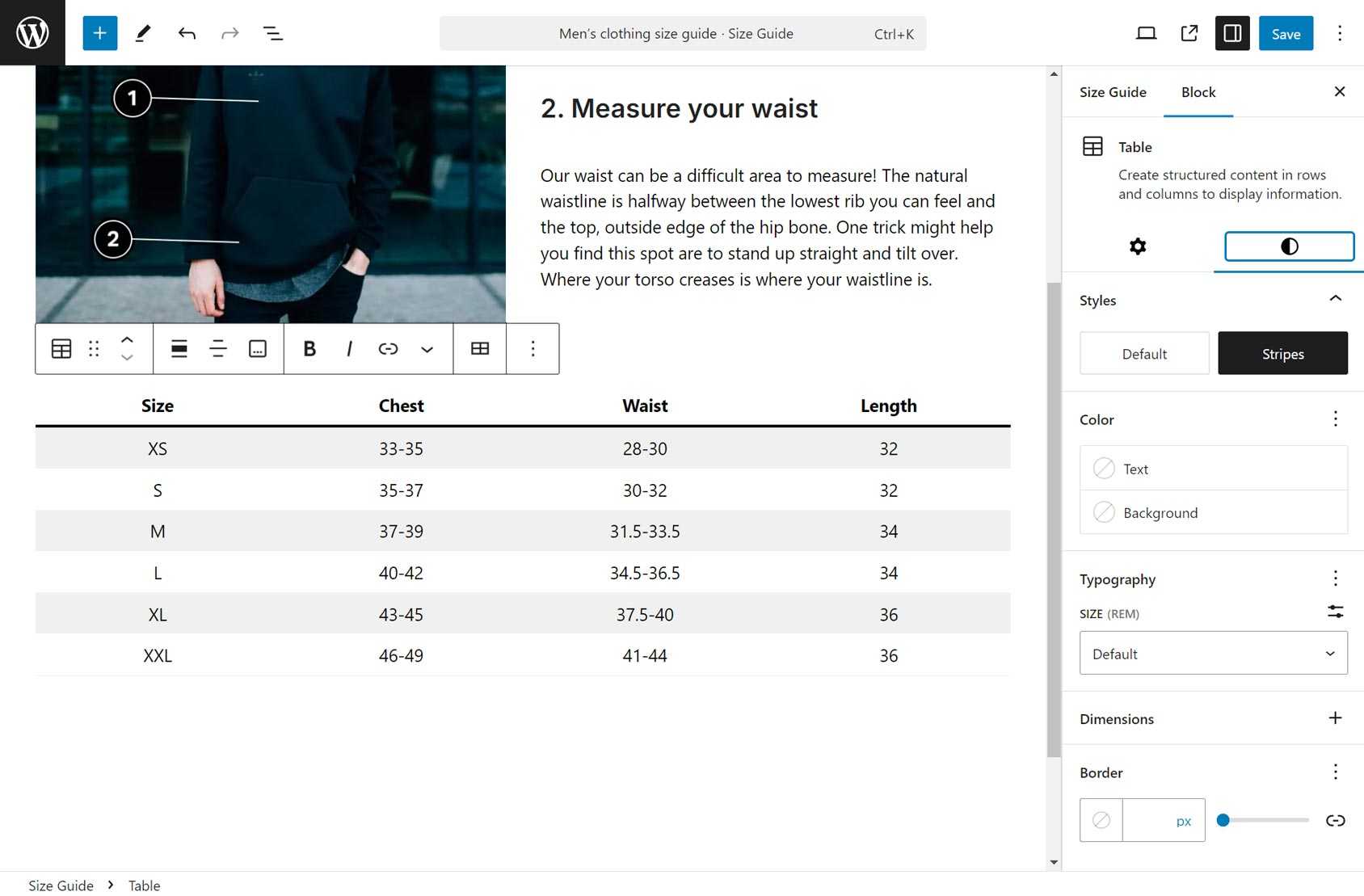Toggle italic formatting
Screen dimensions: 1364x896
point(349,349)
